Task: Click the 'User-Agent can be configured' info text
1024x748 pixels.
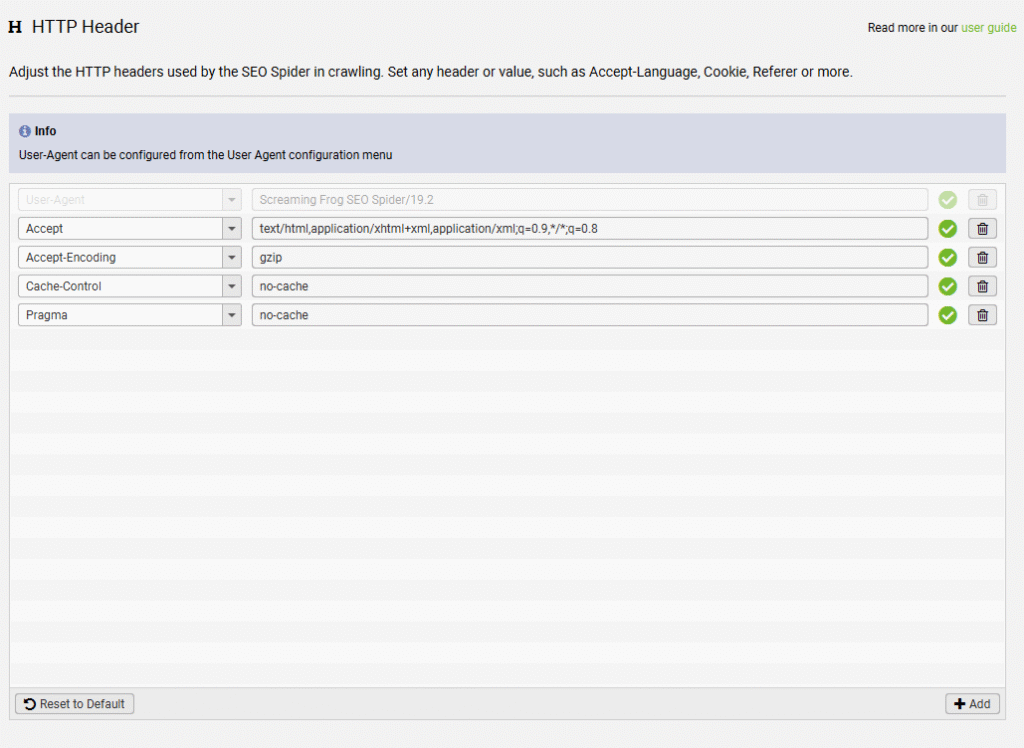Action: click(x=205, y=155)
